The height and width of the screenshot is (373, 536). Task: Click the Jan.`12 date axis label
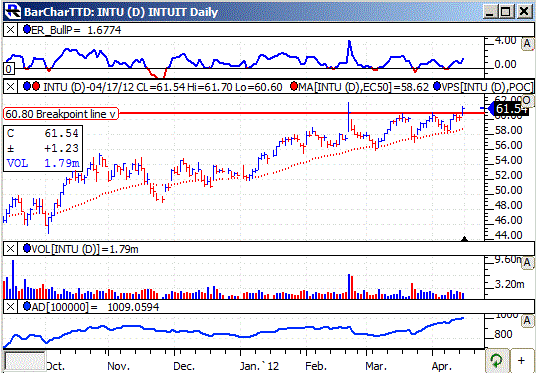259,366
